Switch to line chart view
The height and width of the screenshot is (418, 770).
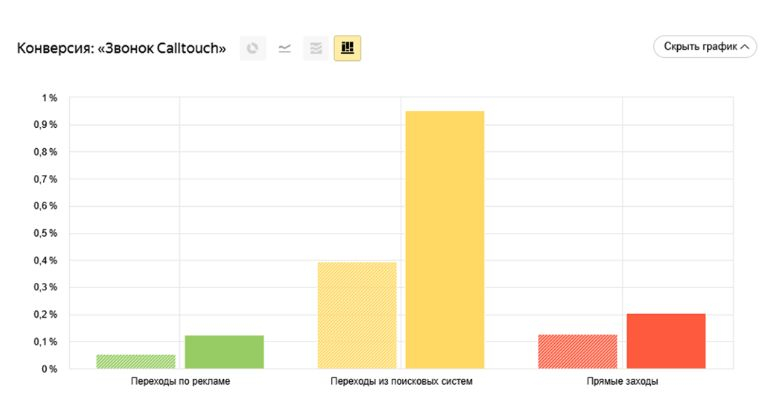coord(285,48)
